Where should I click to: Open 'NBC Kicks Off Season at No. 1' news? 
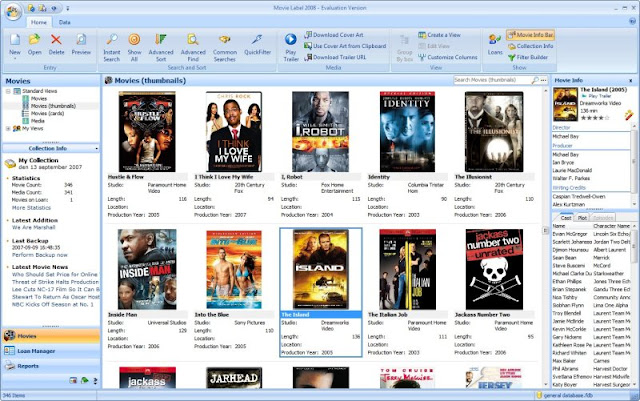tap(53, 304)
